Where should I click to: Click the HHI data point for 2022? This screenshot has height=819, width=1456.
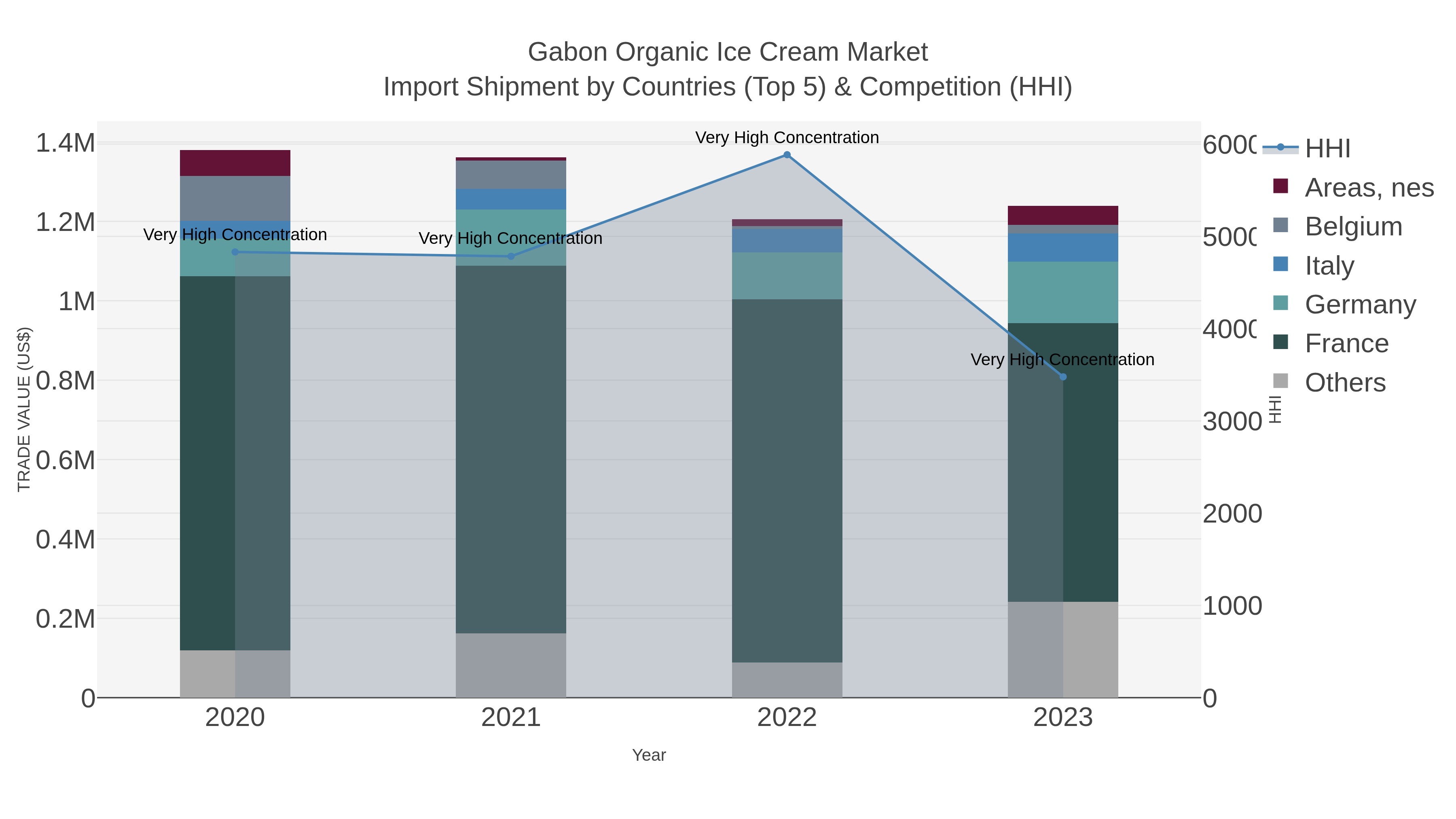[787, 155]
